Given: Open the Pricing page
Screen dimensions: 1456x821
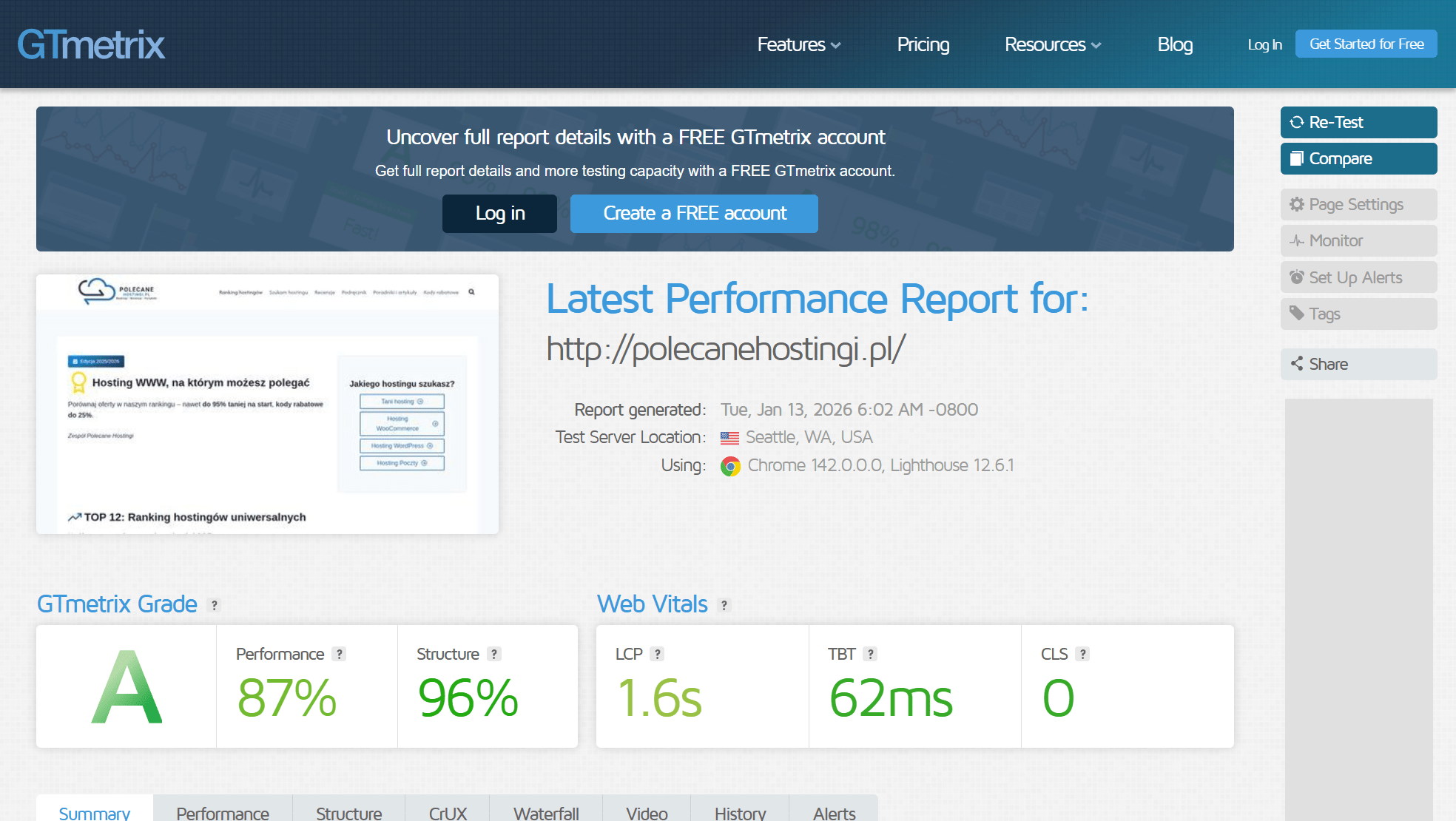Looking at the screenshot, I should pos(923,44).
